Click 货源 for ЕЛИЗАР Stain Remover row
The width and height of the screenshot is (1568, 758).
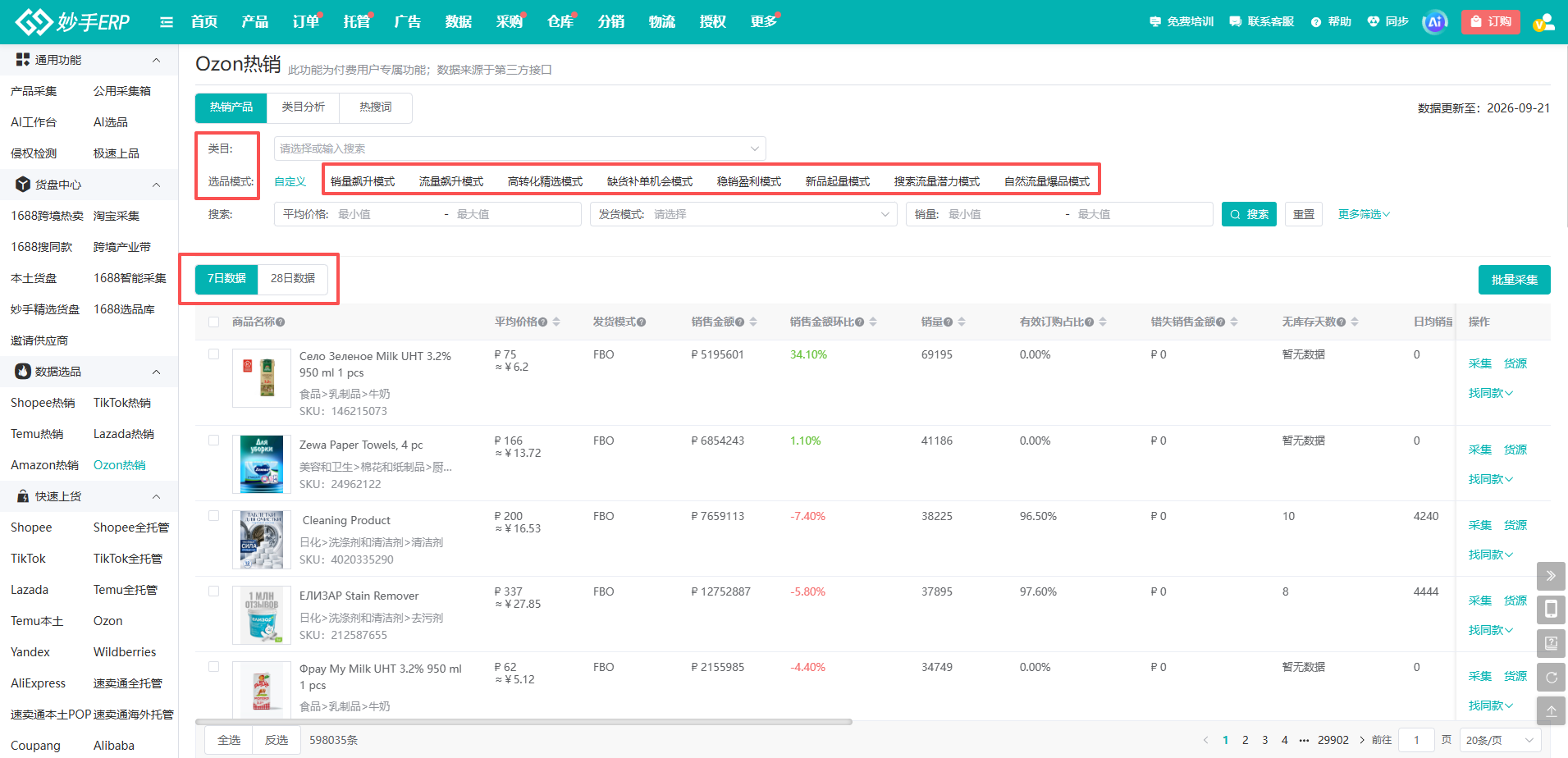point(1515,600)
